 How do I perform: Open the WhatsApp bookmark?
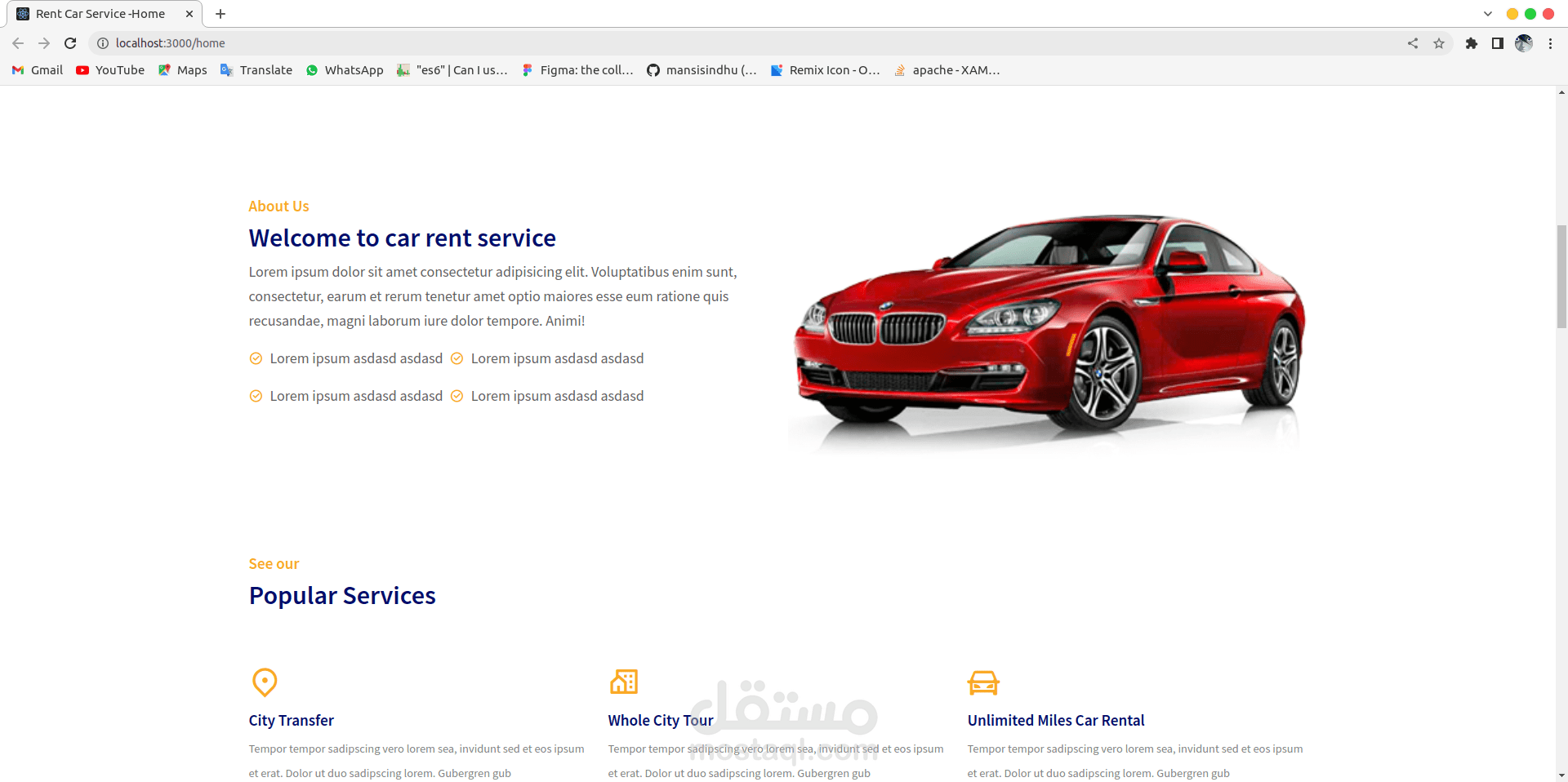pyautogui.click(x=345, y=70)
